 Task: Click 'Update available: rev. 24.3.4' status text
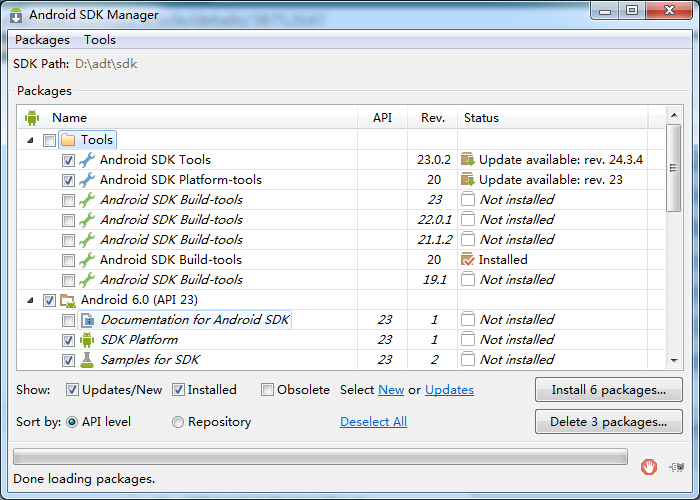561,160
